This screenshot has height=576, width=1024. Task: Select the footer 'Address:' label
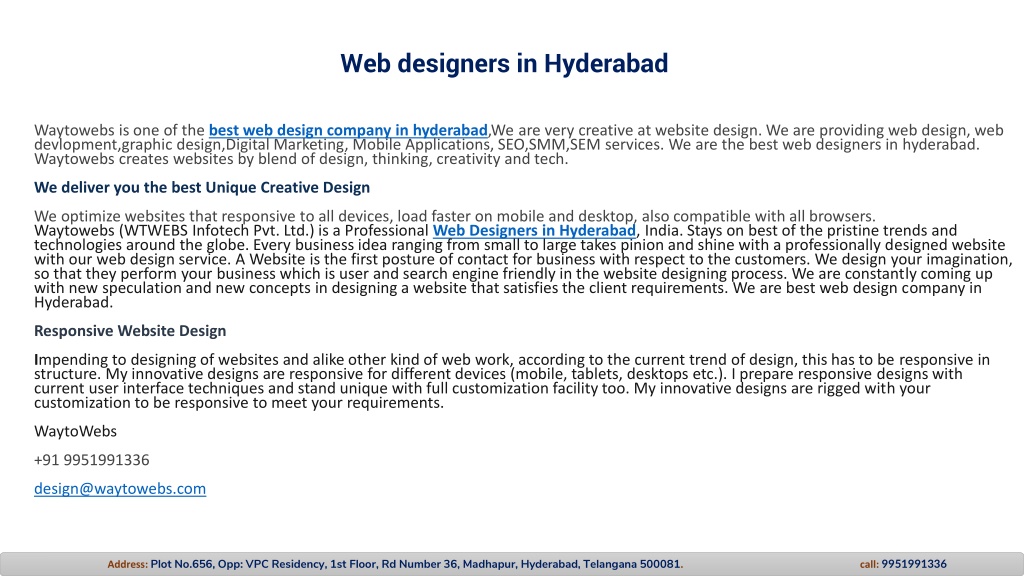click(x=127, y=564)
